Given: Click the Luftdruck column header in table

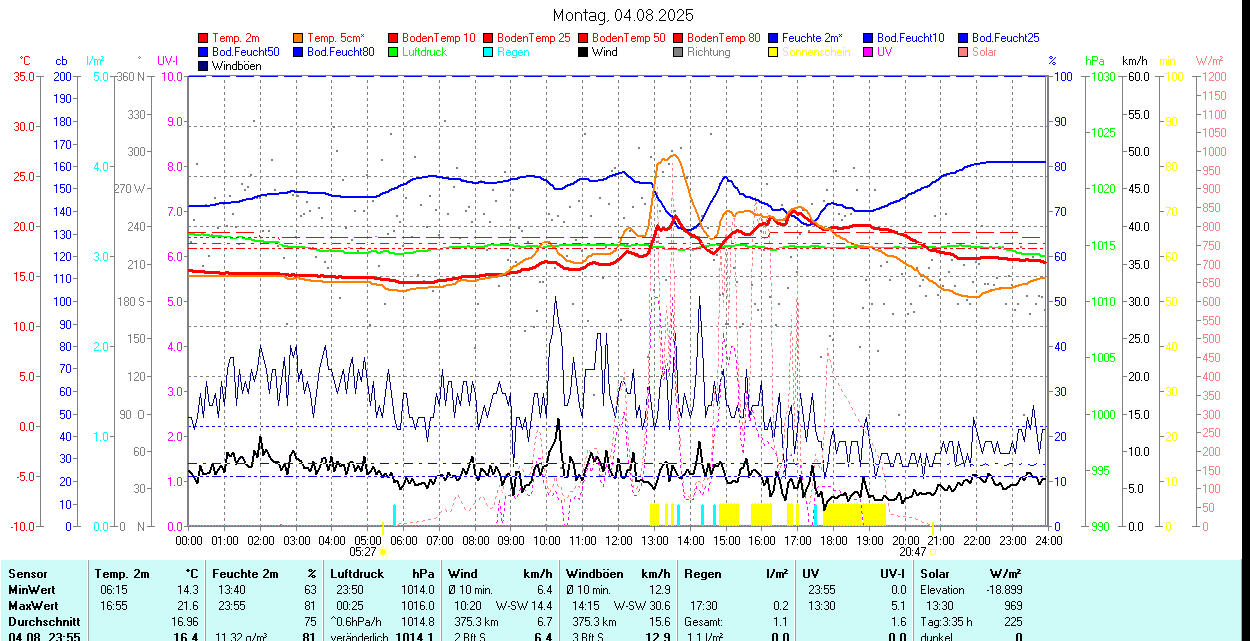Looking at the screenshot, I should point(357,574).
